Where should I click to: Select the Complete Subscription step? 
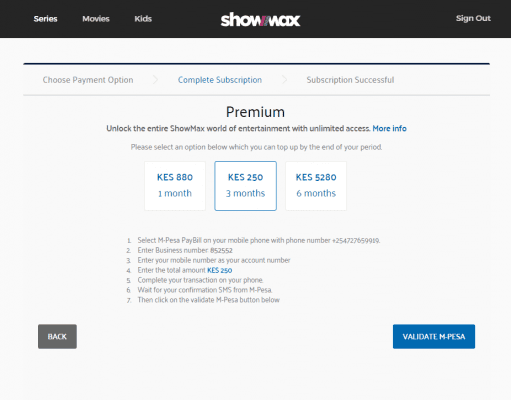pyautogui.click(x=220, y=80)
